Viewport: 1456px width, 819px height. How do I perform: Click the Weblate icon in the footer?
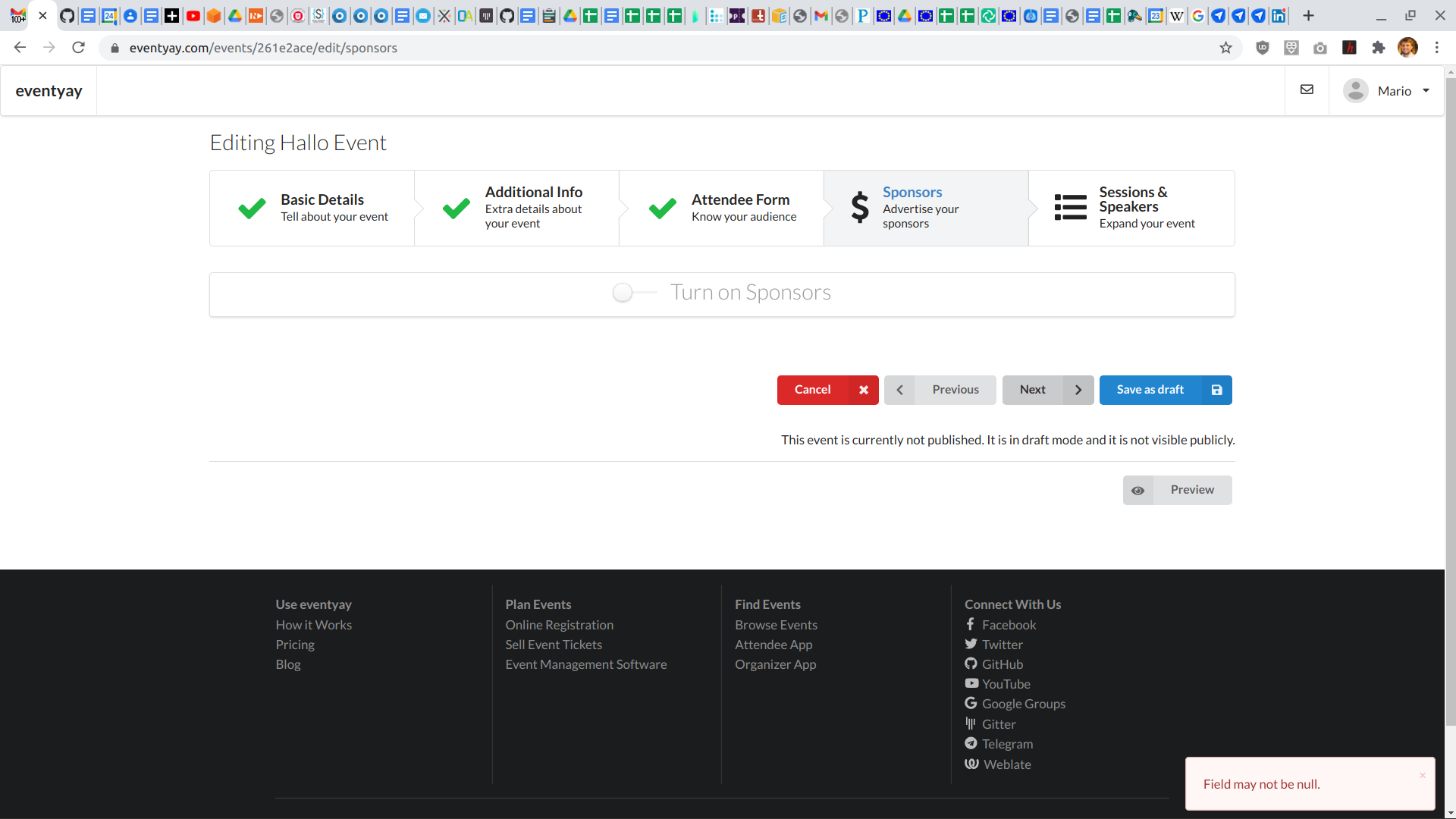971,764
